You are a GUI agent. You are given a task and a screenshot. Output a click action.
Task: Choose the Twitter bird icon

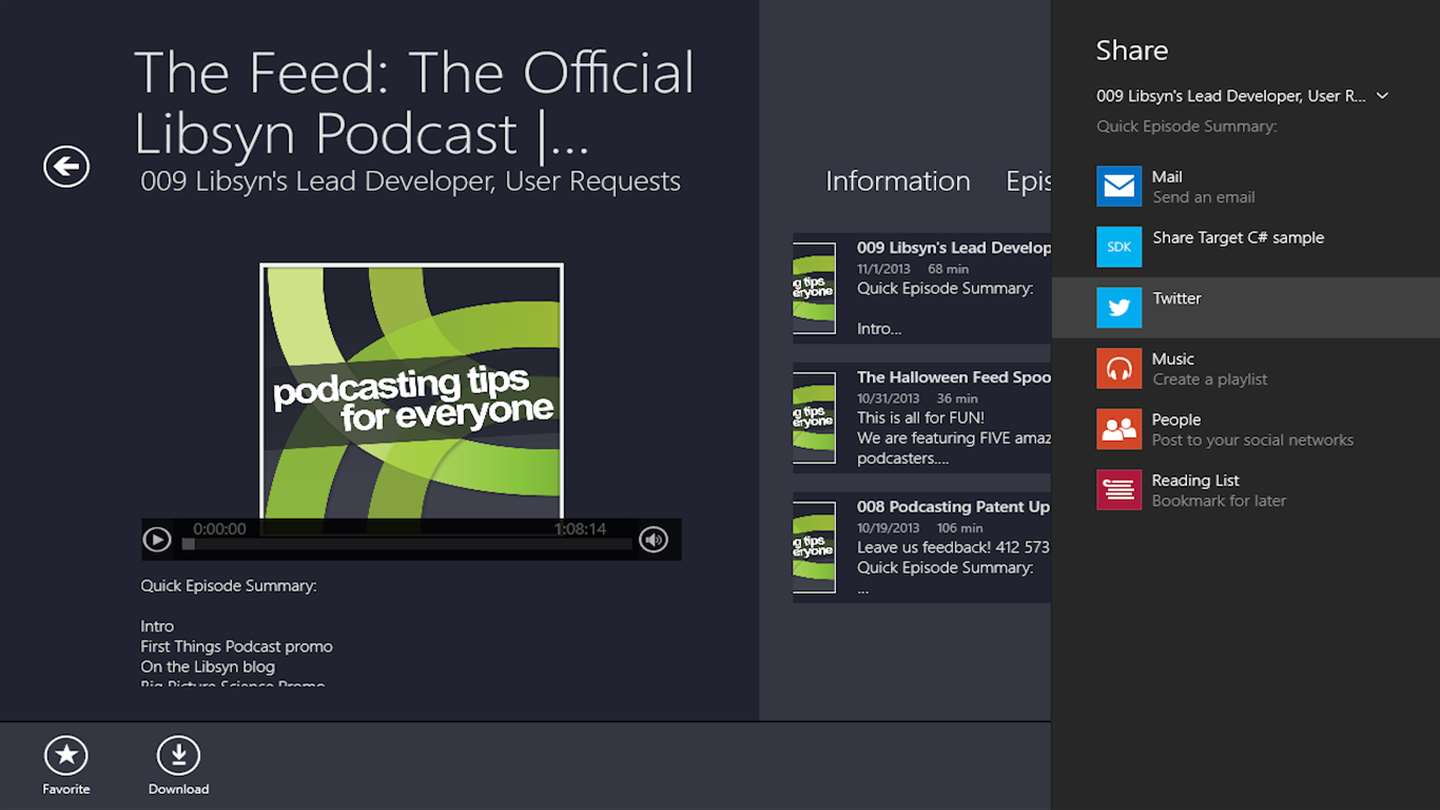point(1119,308)
